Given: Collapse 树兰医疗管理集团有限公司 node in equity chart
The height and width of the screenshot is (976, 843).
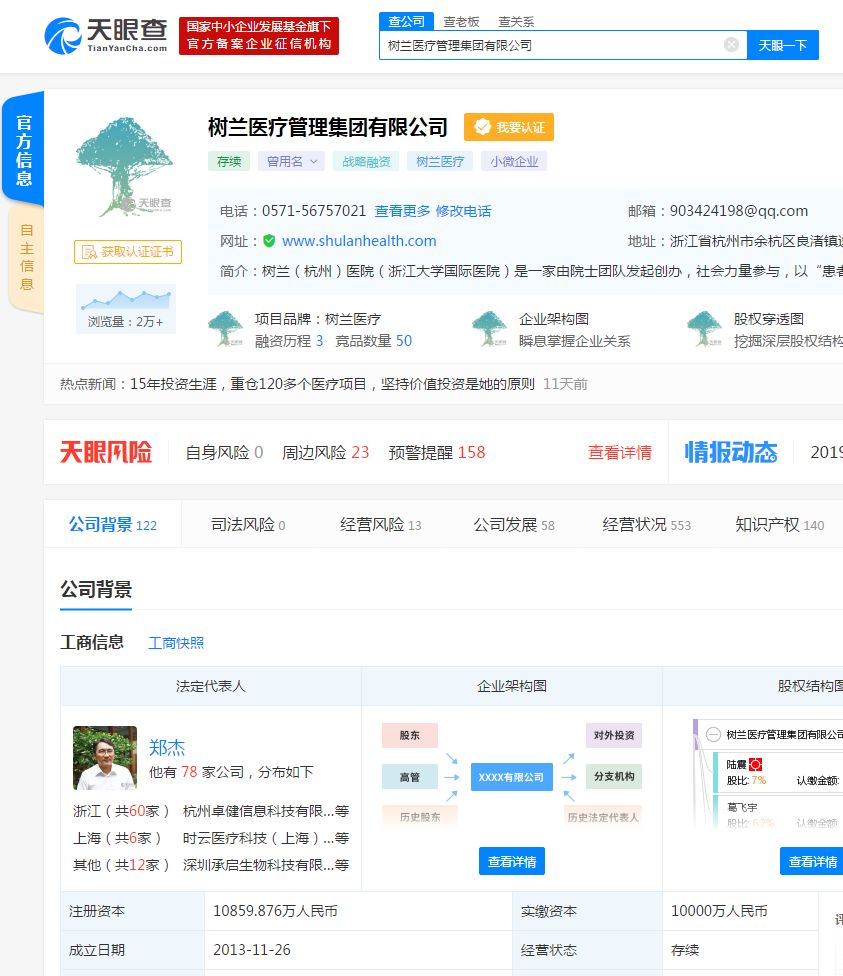Looking at the screenshot, I should pyautogui.click(x=713, y=733).
